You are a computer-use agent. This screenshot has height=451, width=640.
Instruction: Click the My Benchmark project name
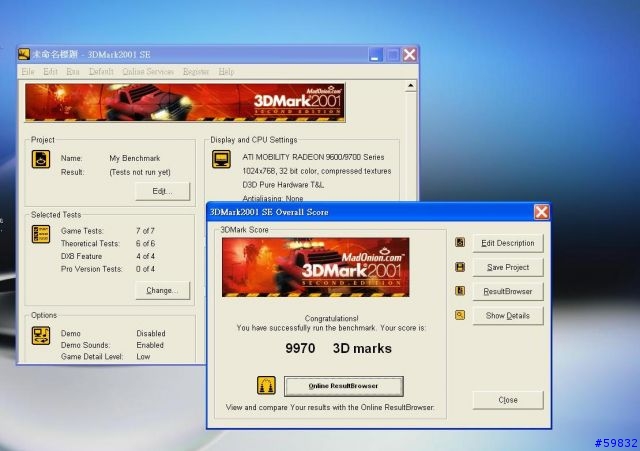(x=135, y=158)
